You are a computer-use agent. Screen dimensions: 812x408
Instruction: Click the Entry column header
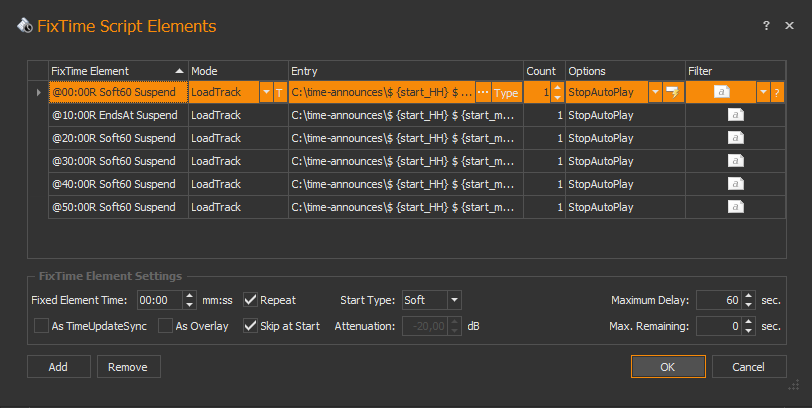pyautogui.click(x=405, y=71)
